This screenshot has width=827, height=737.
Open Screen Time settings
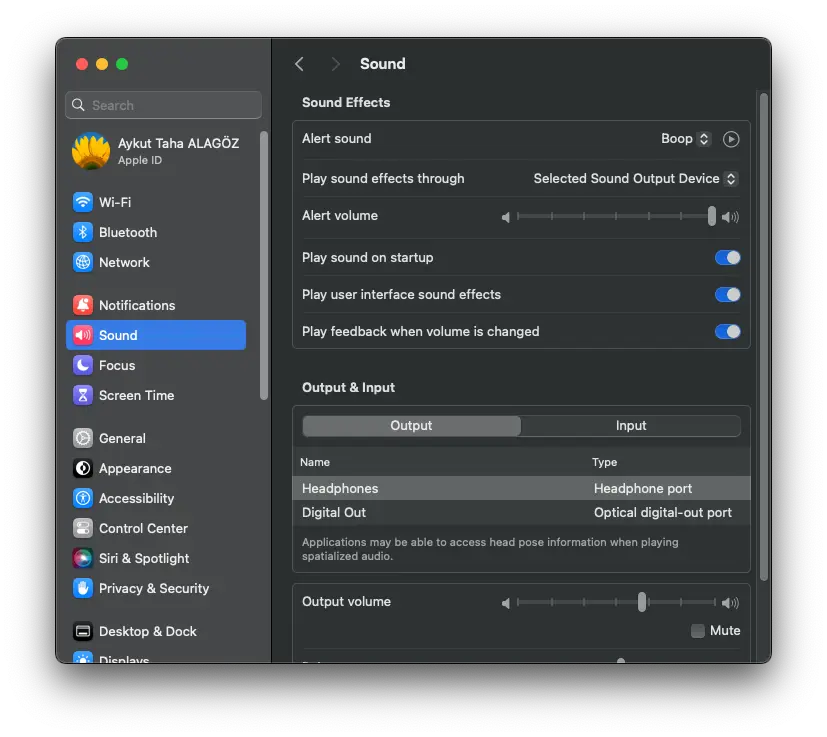(137, 395)
